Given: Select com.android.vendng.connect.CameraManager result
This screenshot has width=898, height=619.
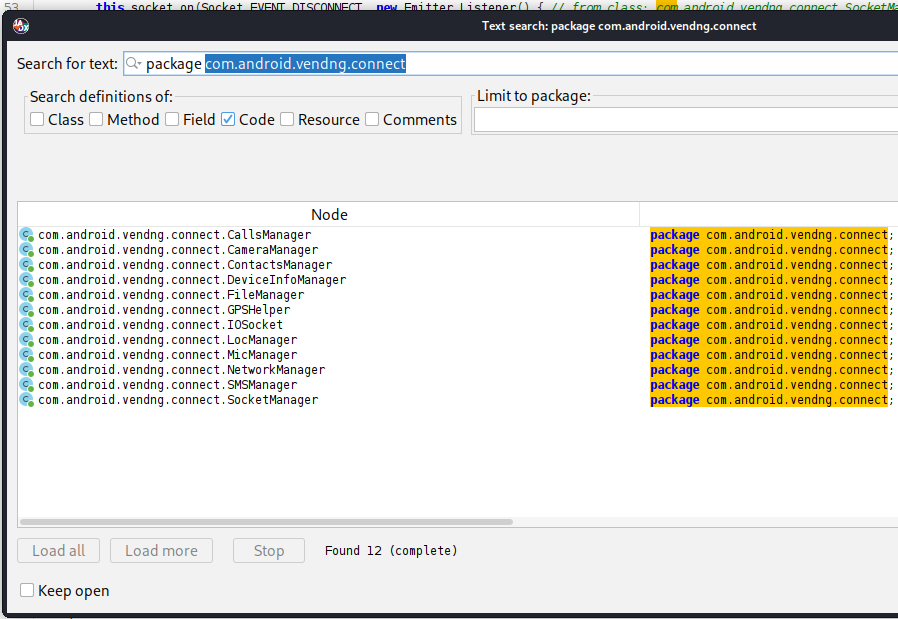Looking at the screenshot, I should click(x=178, y=250).
